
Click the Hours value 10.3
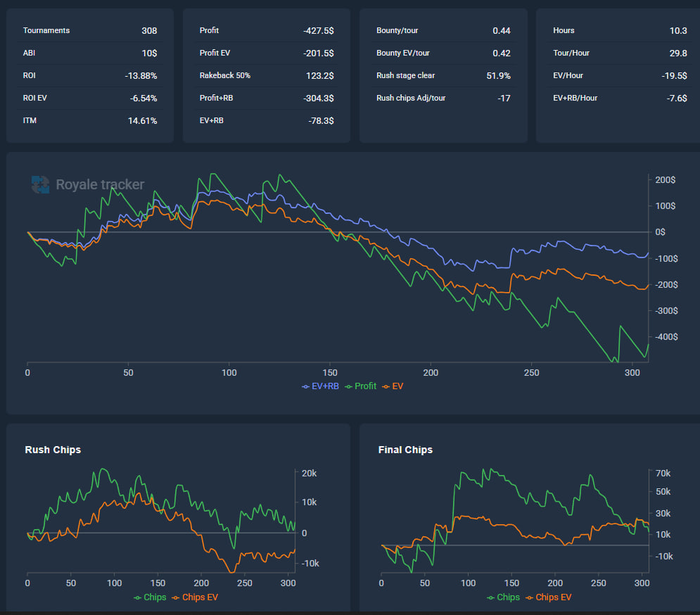pos(675,31)
